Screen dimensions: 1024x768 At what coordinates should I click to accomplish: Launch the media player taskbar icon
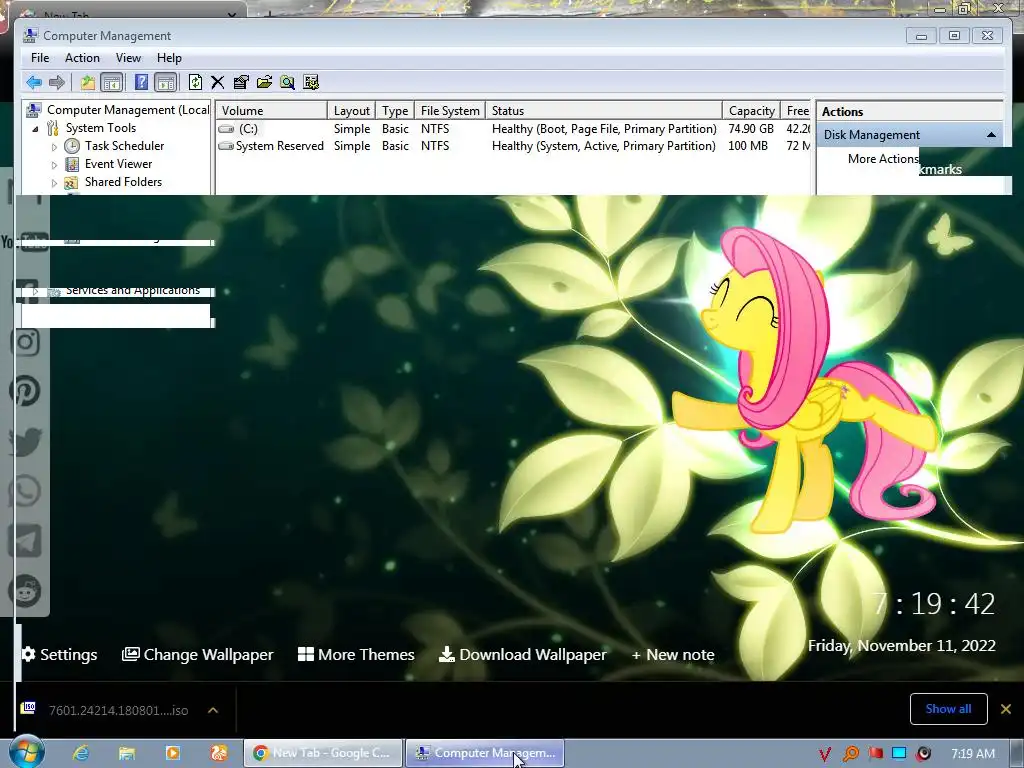tap(172, 753)
